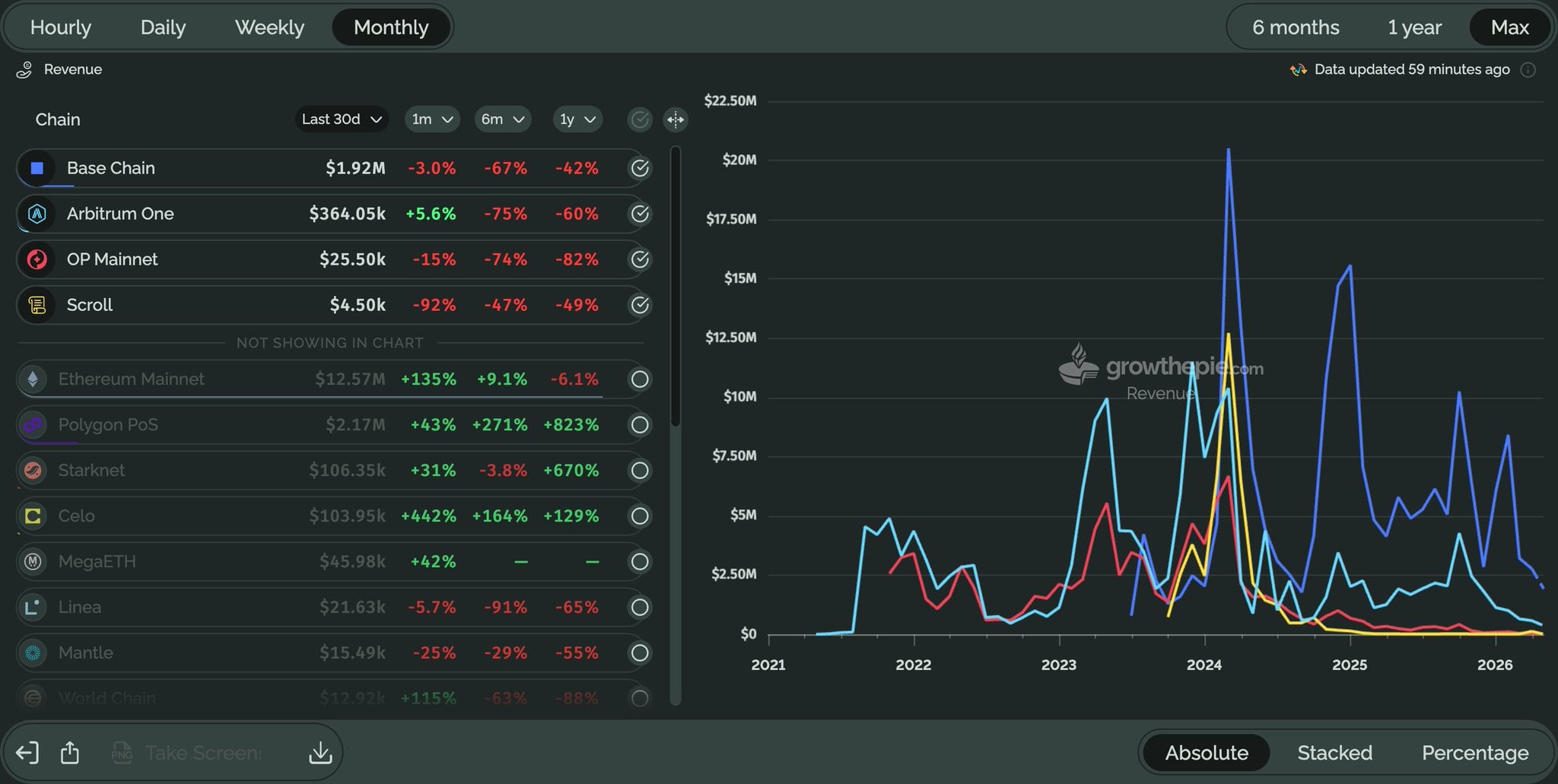Click the OP Mainnet logo icon
Viewport: 1558px width, 784px height.
point(37,259)
